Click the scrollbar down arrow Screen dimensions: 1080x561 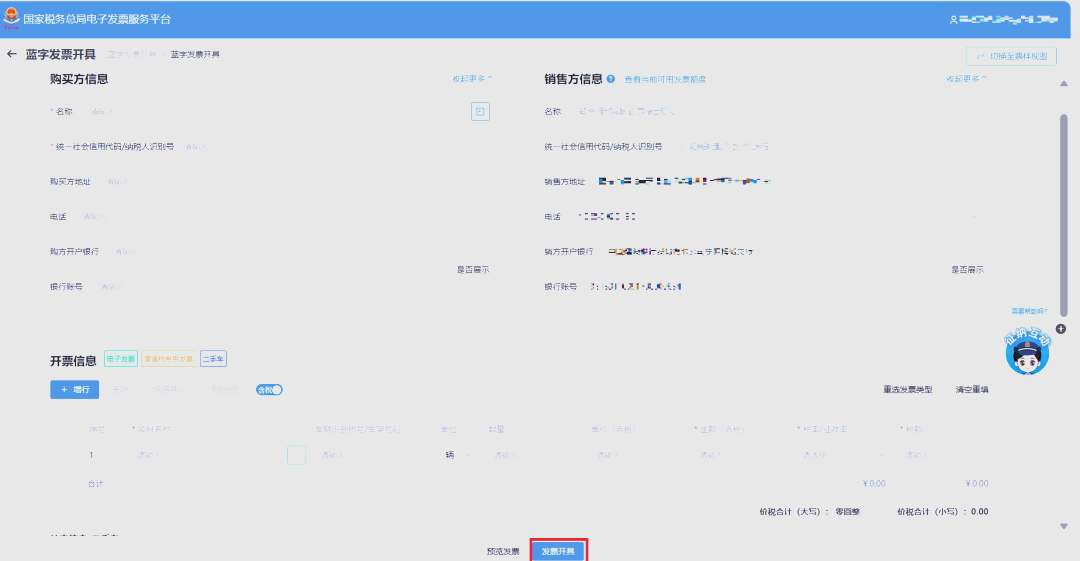click(x=1063, y=527)
